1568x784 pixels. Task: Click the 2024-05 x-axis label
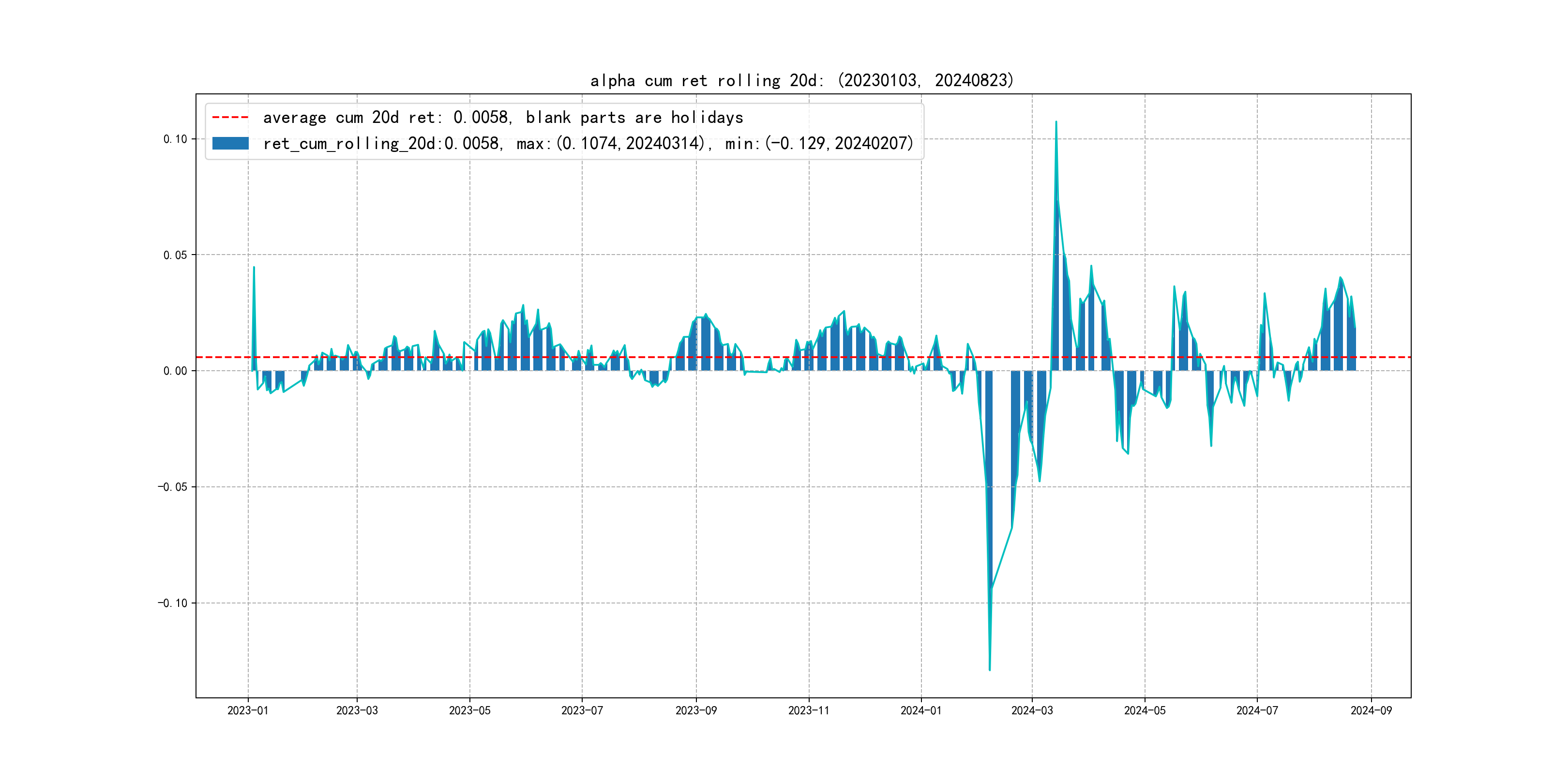1145,710
